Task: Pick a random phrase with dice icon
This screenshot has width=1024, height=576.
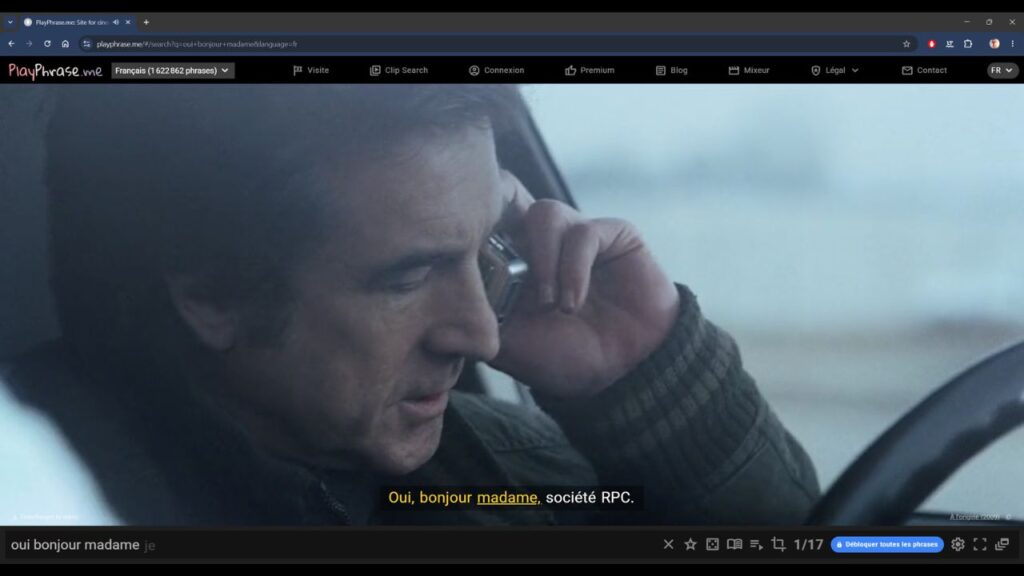Action: [x=712, y=544]
